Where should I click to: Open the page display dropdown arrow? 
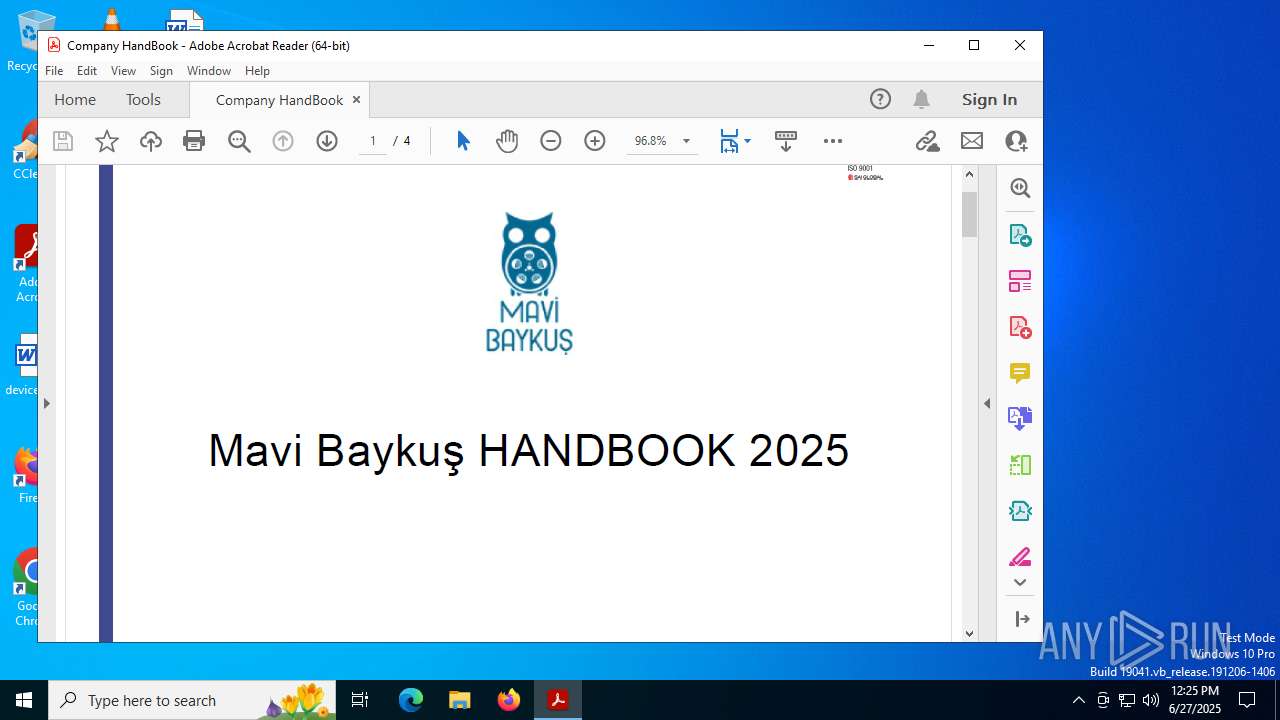747,141
